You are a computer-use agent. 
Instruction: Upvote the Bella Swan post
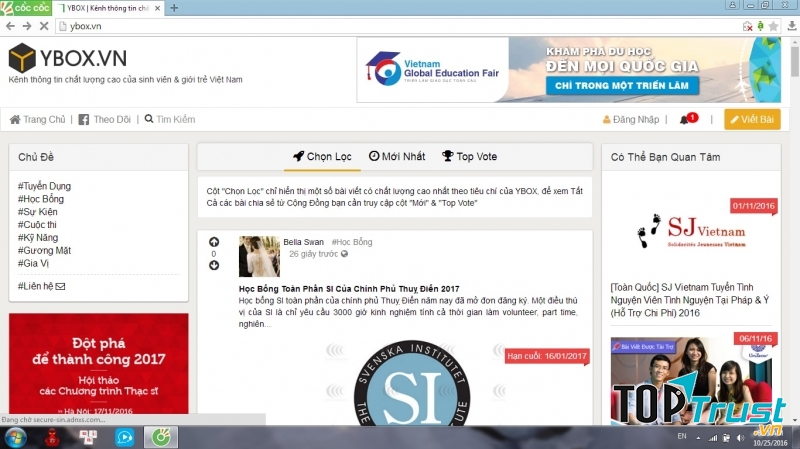214,242
